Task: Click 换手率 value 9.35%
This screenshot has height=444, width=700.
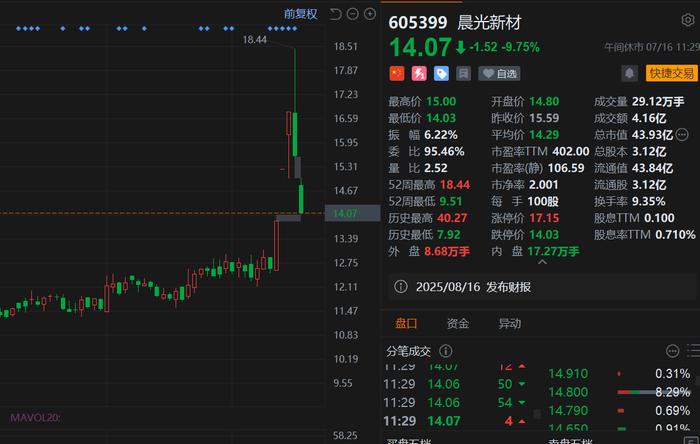Action: (649, 201)
